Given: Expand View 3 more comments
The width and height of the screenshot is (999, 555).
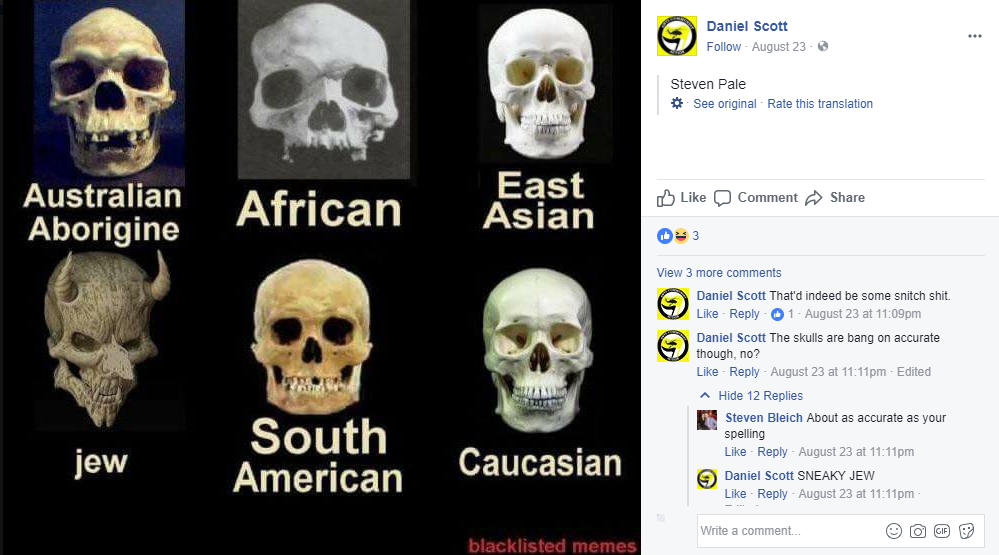Looking at the screenshot, I should pos(719,273).
